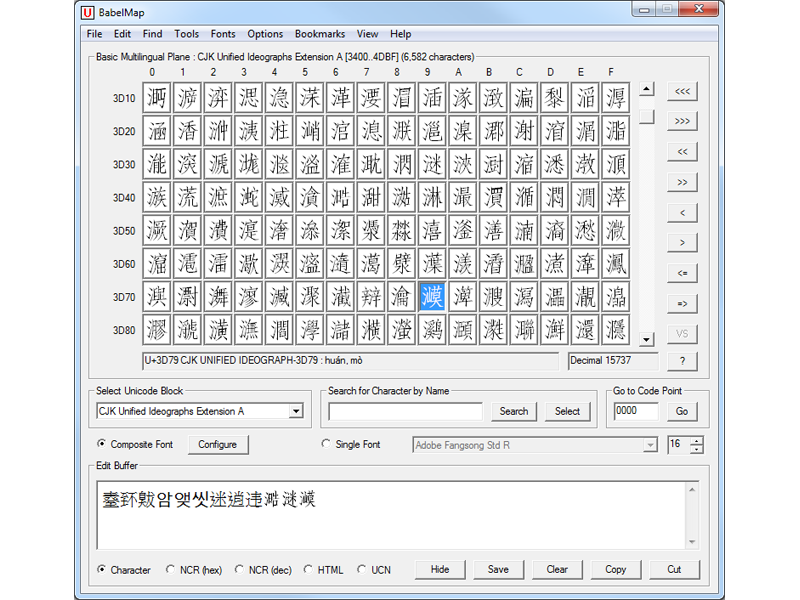
Task: Click the single < previous button
Action: (x=682, y=212)
